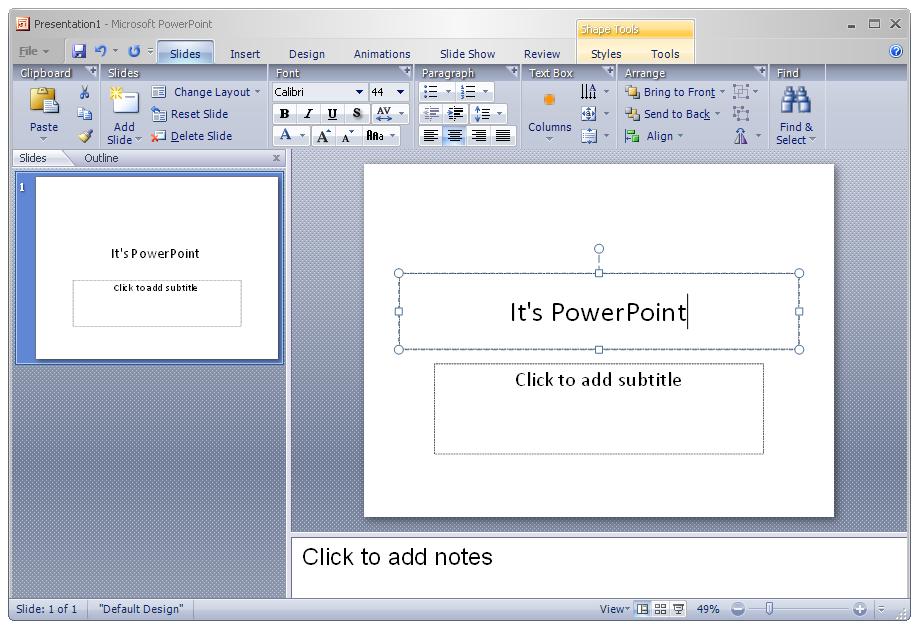919x628 pixels.
Task: Click the 'Click to add subtitle' placeholder
Action: tap(598, 408)
